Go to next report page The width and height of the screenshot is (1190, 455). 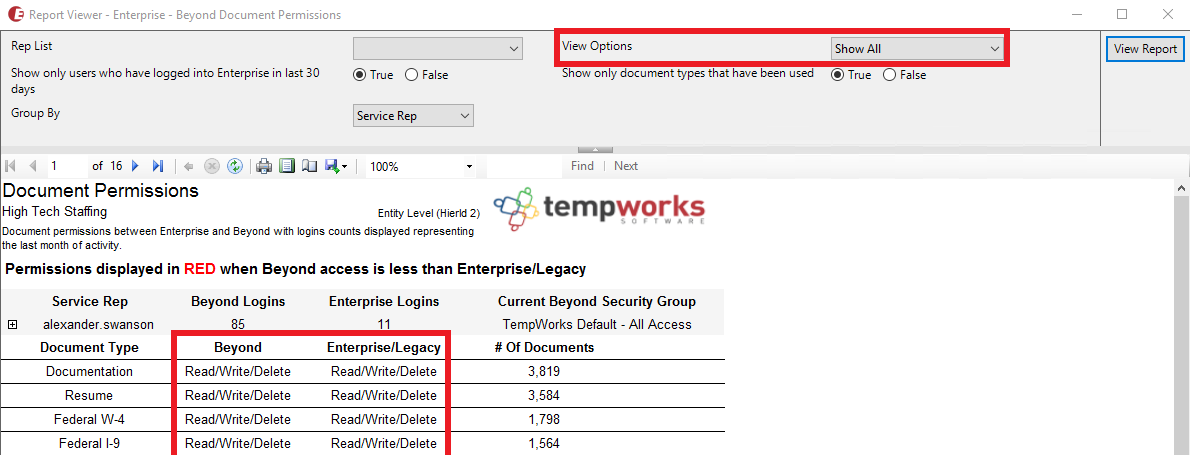coord(135,166)
